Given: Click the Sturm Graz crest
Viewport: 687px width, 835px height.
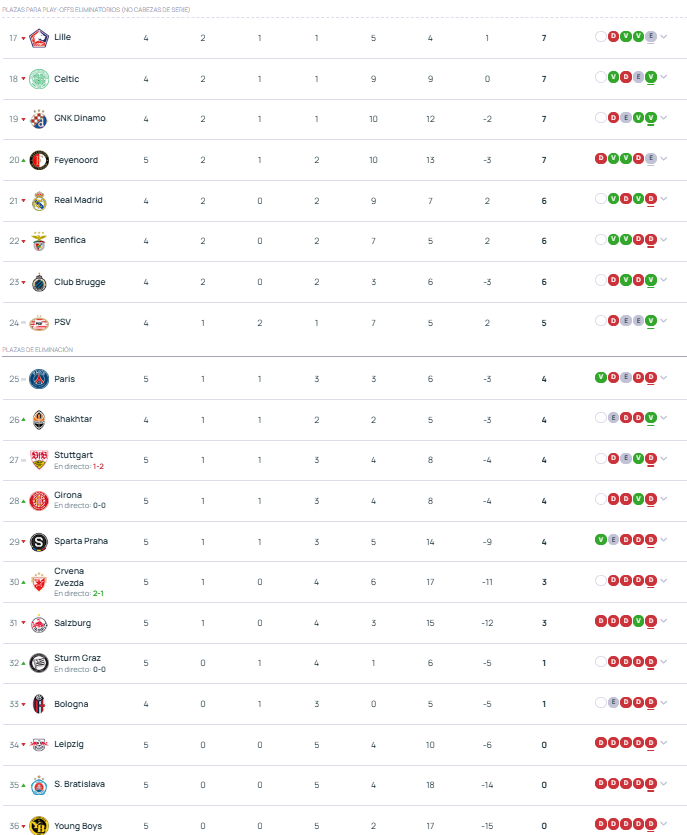Looking at the screenshot, I should tap(39, 663).
